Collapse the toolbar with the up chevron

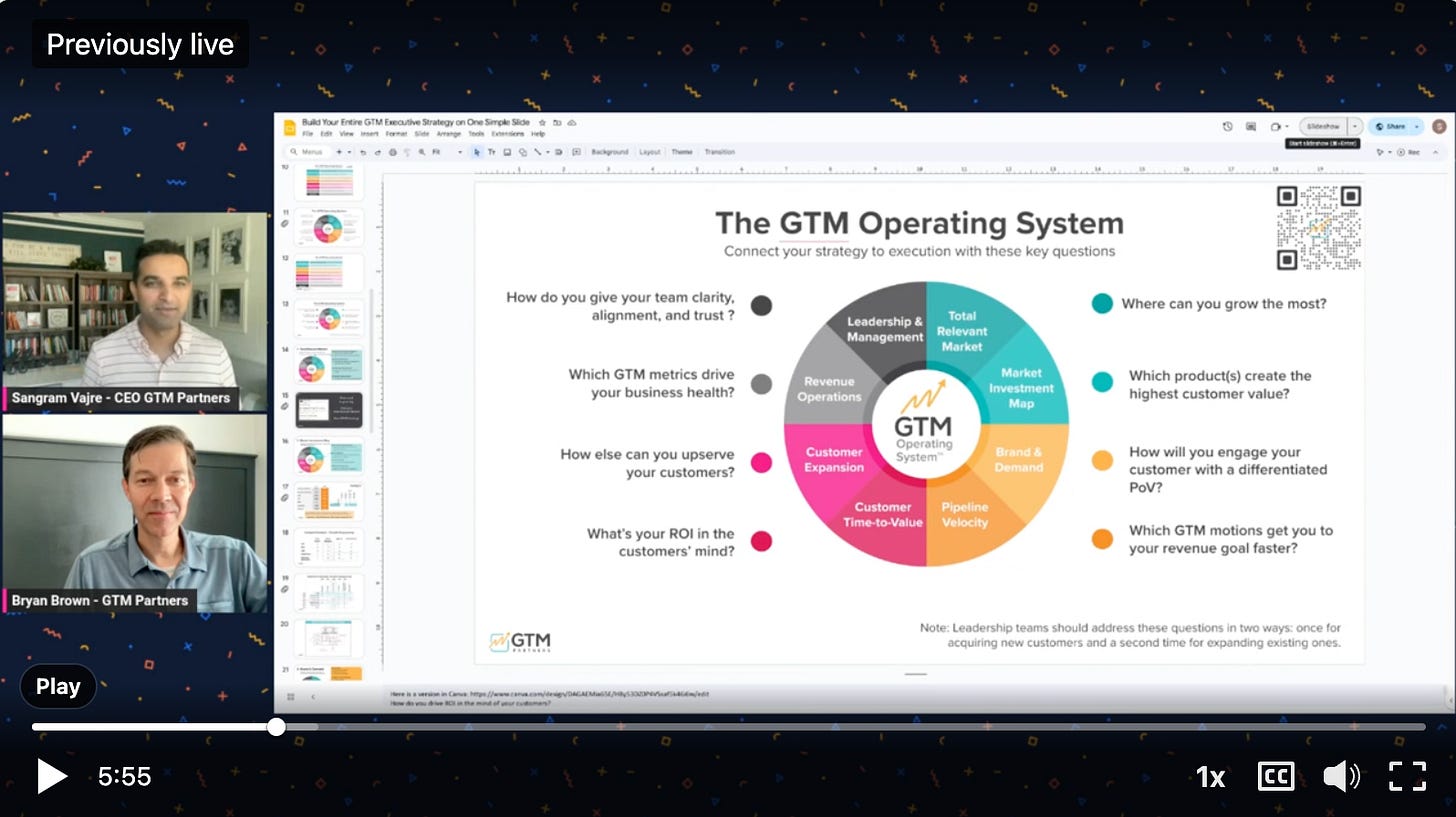(x=1435, y=152)
